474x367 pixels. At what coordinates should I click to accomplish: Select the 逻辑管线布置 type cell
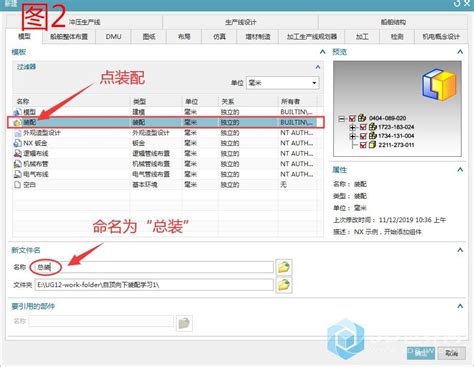(151, 153)
